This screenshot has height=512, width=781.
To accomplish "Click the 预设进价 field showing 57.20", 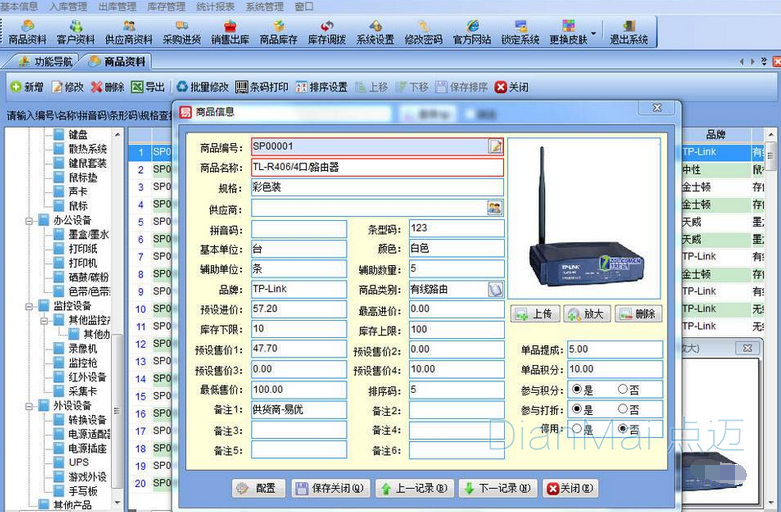I will pos(299,309).
